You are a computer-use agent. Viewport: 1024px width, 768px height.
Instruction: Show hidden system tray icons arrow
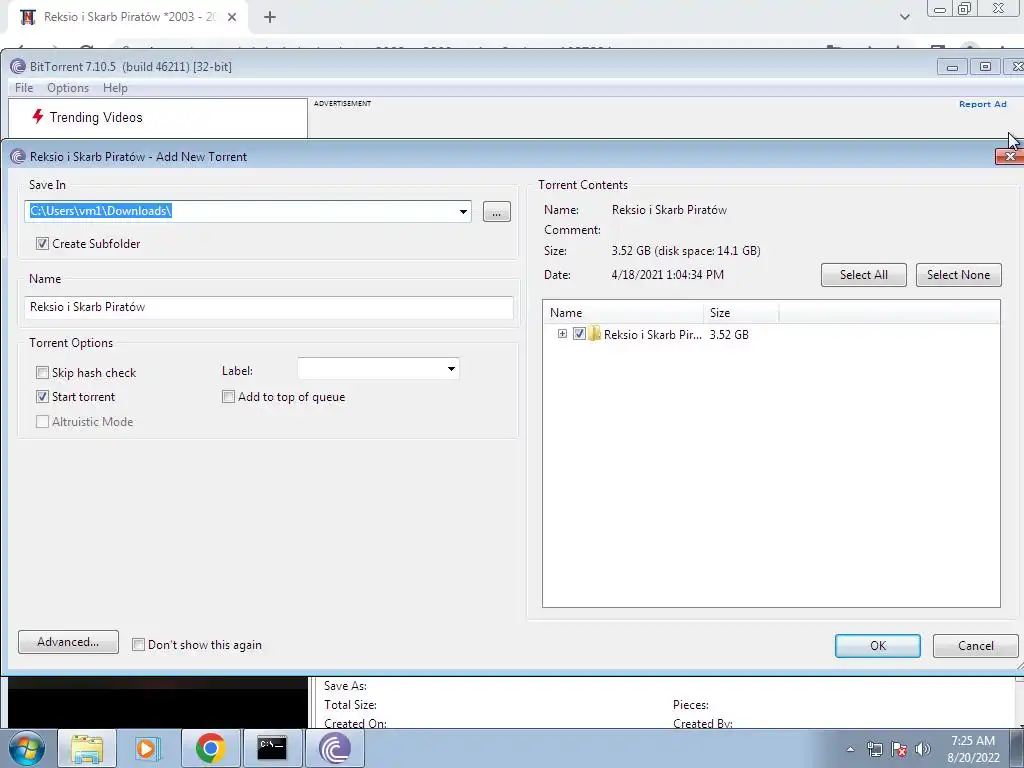point(850,749)
